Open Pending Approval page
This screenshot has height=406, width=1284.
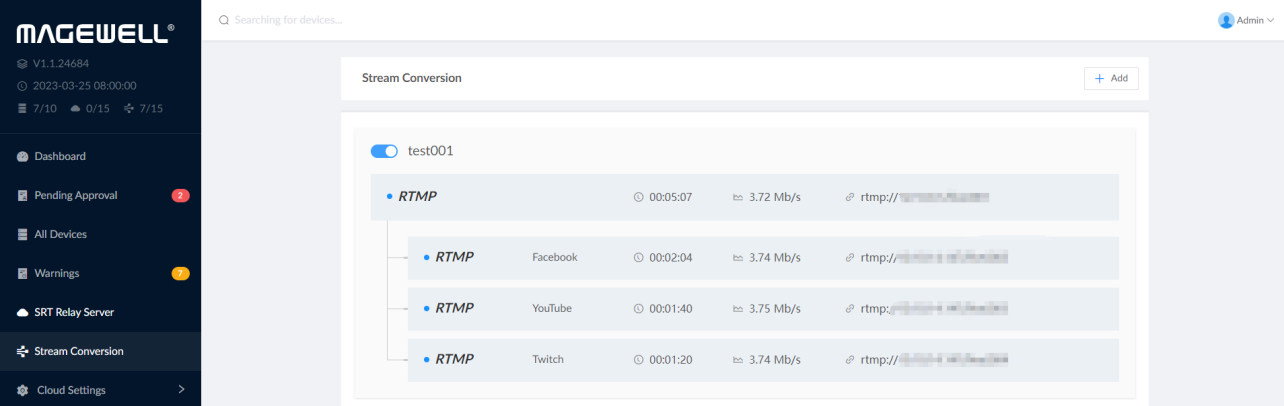(x=76, y=196)
